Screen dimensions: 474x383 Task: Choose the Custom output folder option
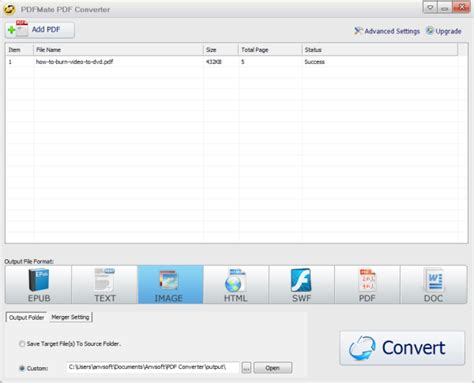pyautogui.click(x=33, y=368)
